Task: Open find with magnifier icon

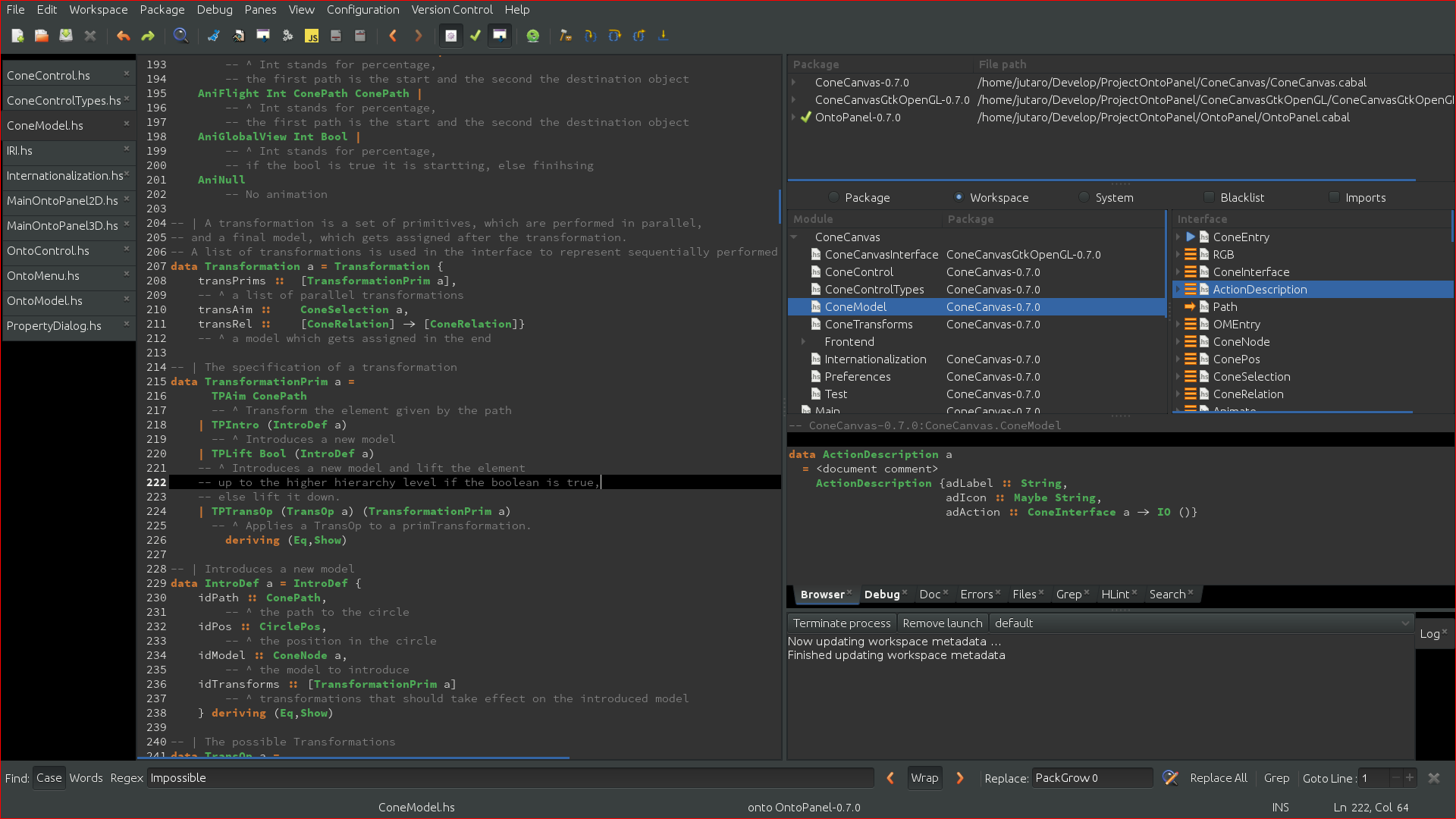Action: tap(180, 36)
